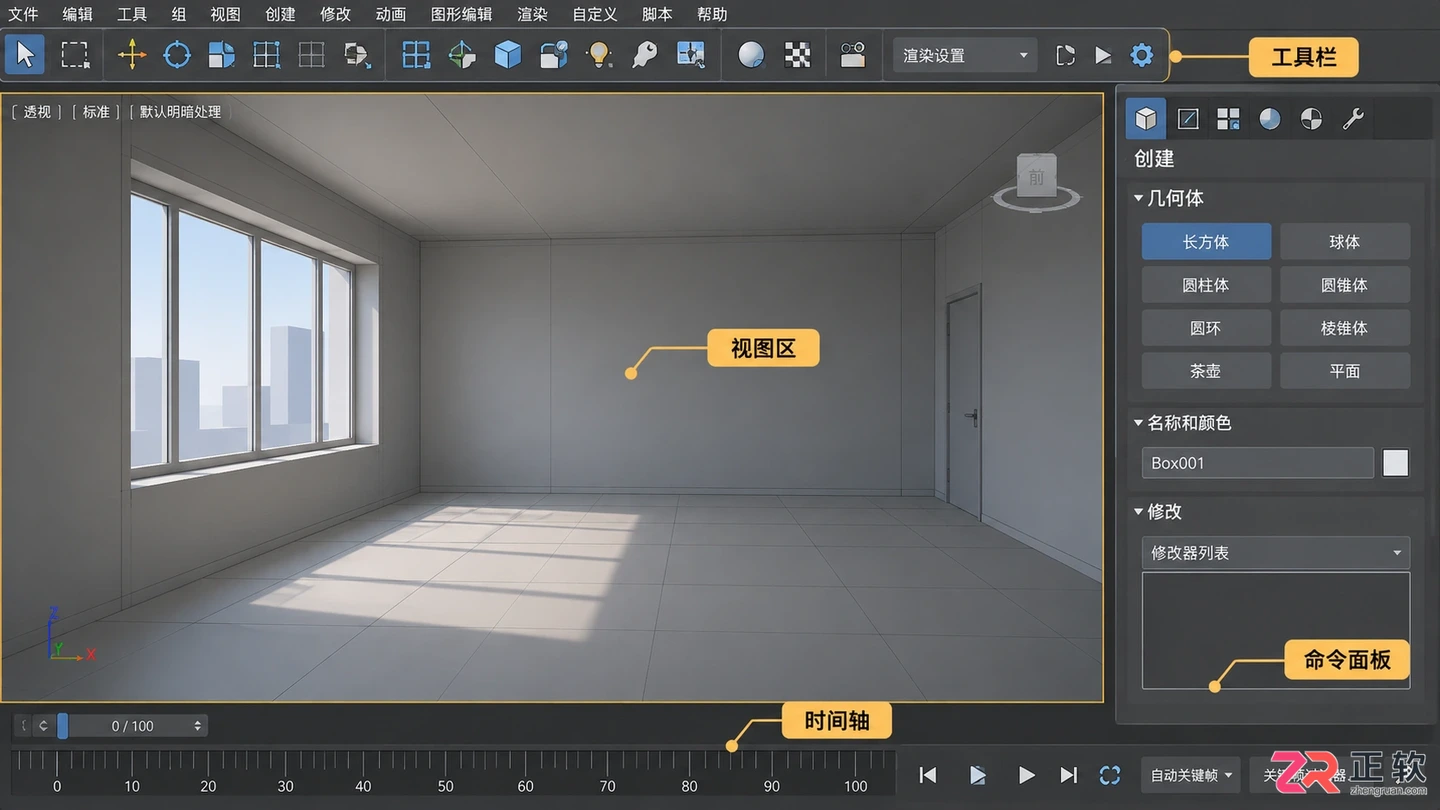Select the arrow selection tool
The height and width of the screenshot is (810, 1440).
[x=25, y=54]
